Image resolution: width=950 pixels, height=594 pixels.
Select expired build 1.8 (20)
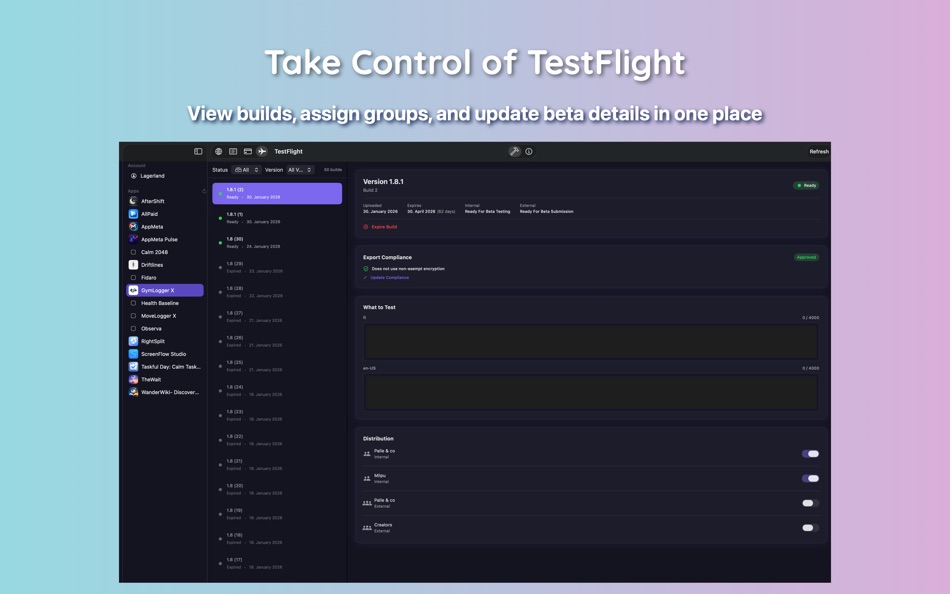click(277, 489)
